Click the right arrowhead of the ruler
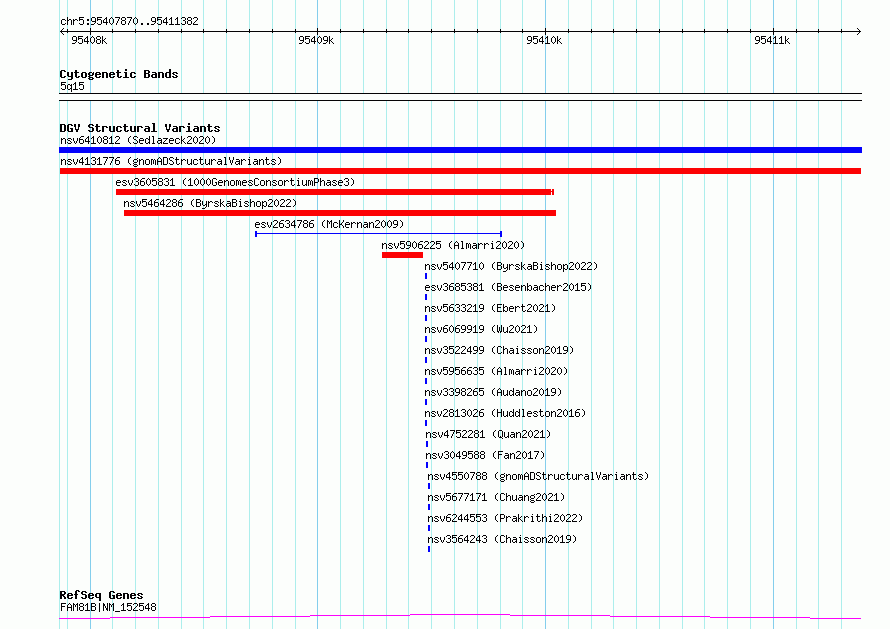Image resolution: width=890 pixels, height=629 pixels. 859,31
